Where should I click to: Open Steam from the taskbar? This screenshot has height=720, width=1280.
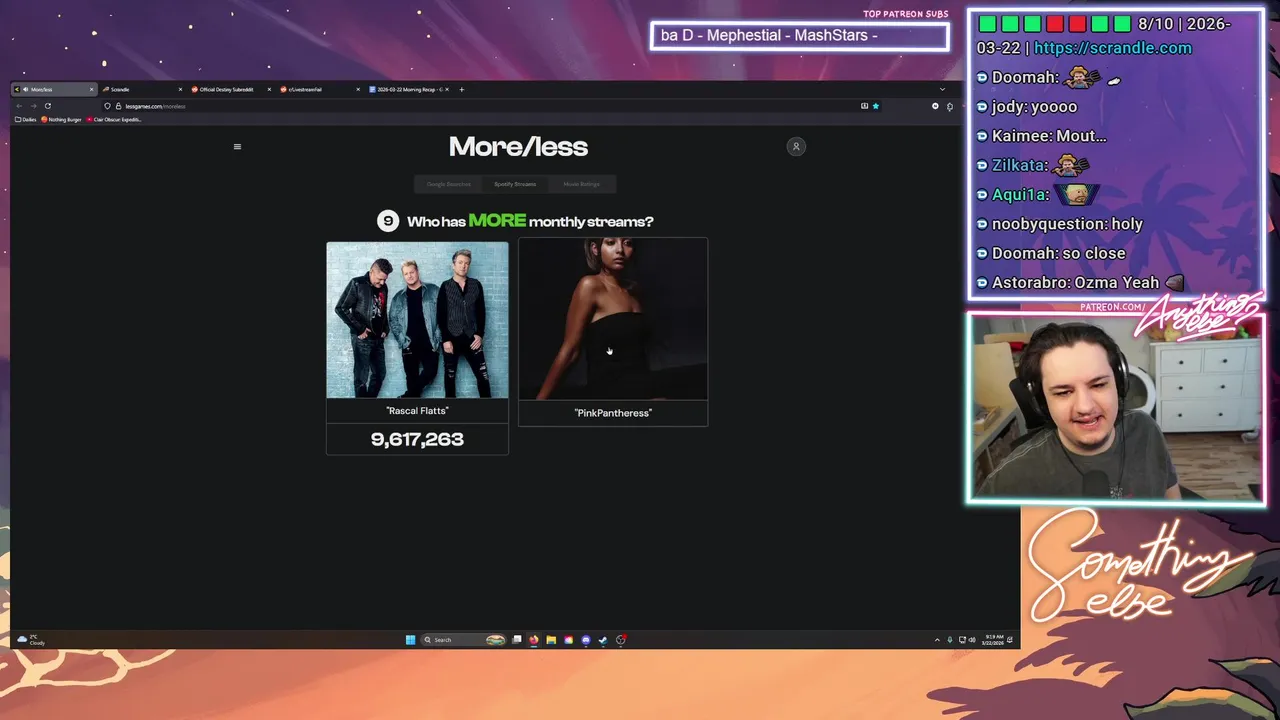coord(603,640)
